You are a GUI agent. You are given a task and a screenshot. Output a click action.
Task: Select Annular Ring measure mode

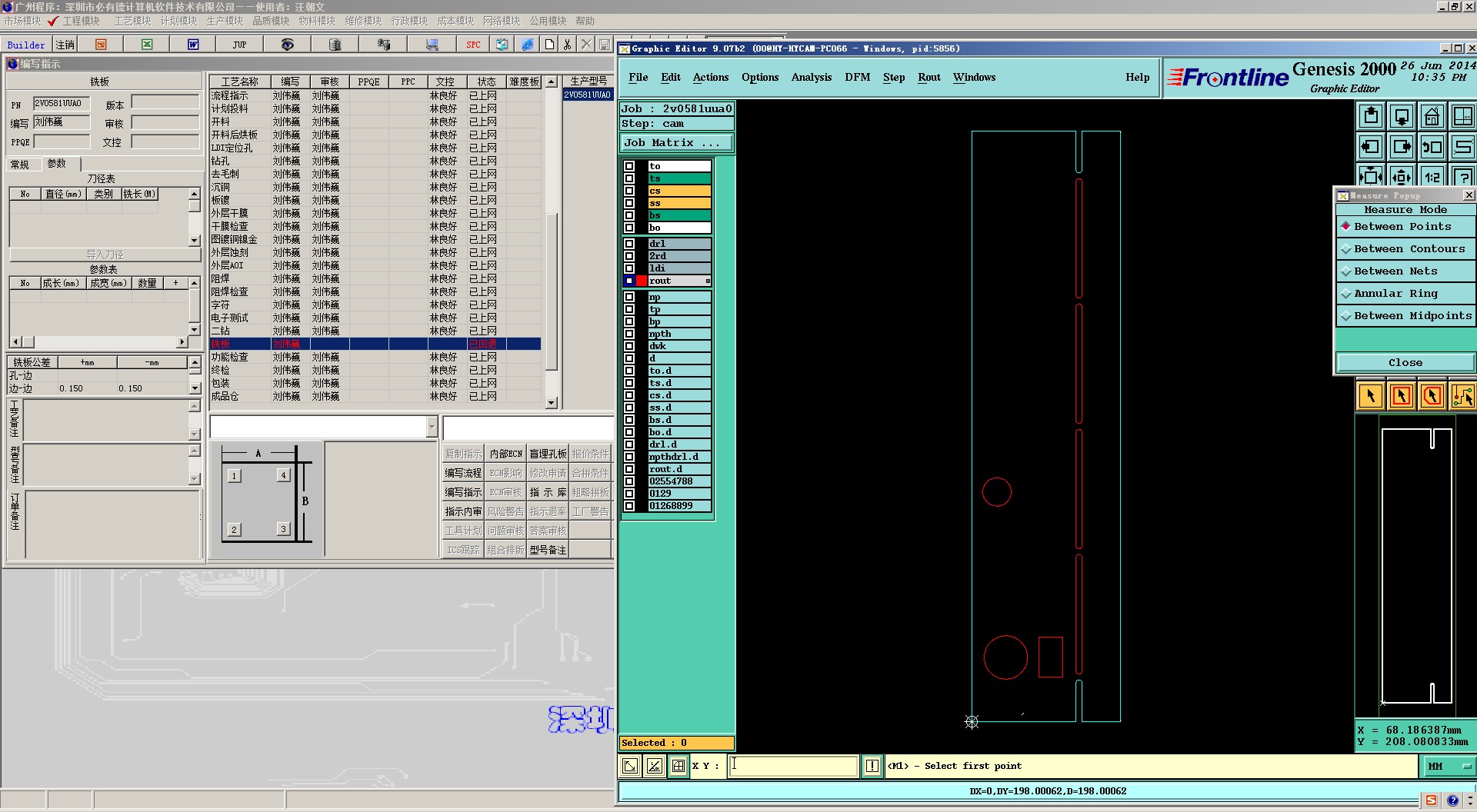point(1395,294)
